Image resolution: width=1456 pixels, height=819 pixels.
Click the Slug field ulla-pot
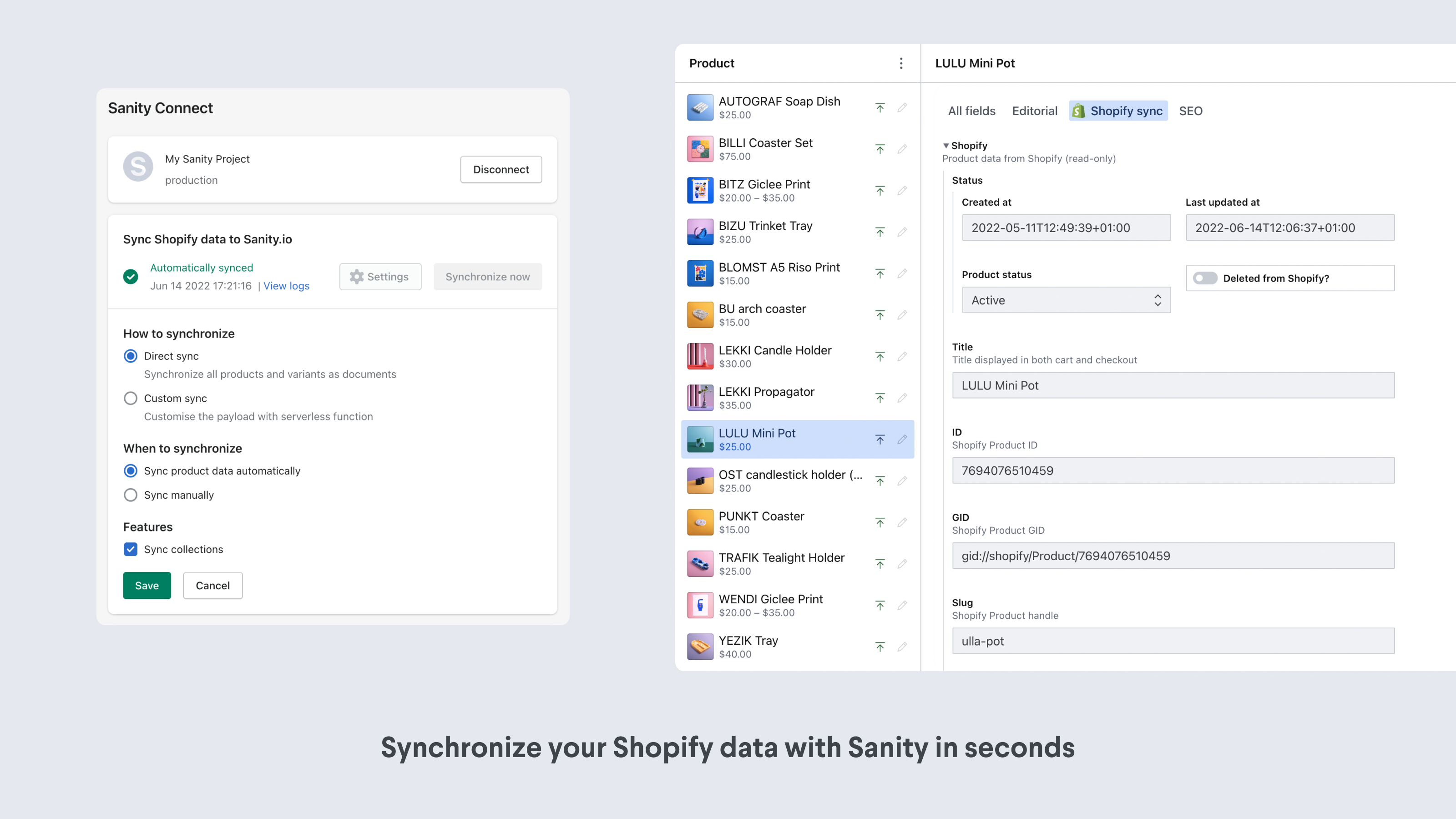pyautogui.click(x=1173, y=642)
